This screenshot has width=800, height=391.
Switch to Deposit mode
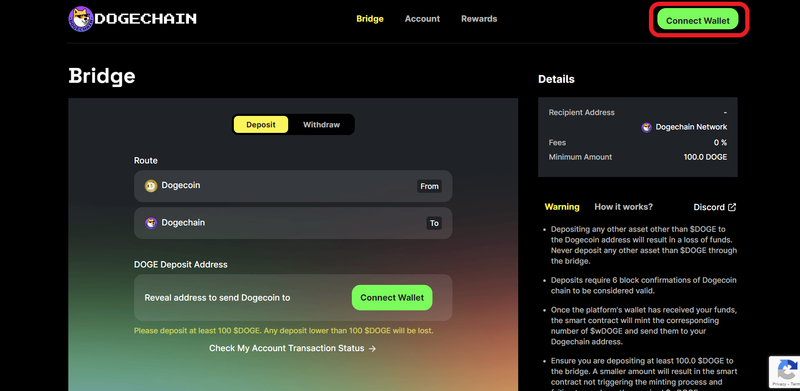click(x=261, y=125)
